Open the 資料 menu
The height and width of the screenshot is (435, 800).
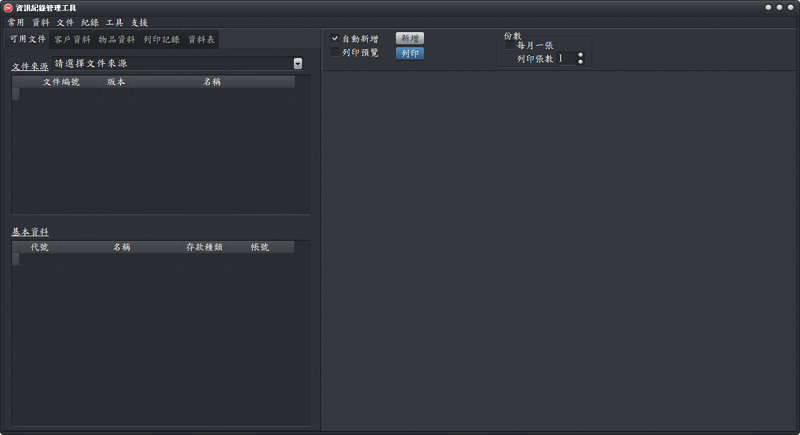(41, 22)
